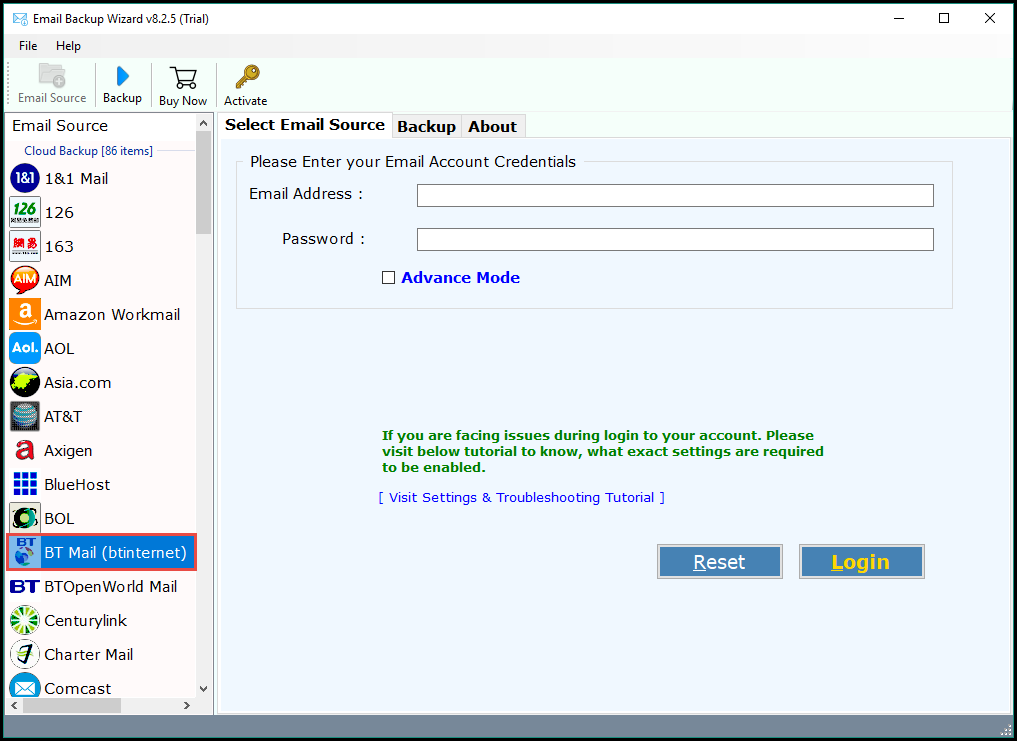Pick the AOL logo icon

click(25, 348)
